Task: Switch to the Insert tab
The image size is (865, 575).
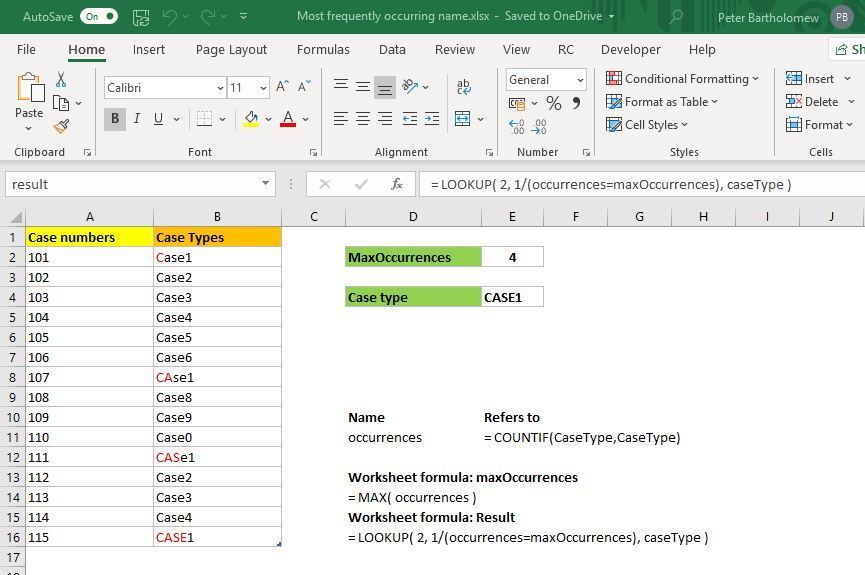Action: tap(148, 50)
